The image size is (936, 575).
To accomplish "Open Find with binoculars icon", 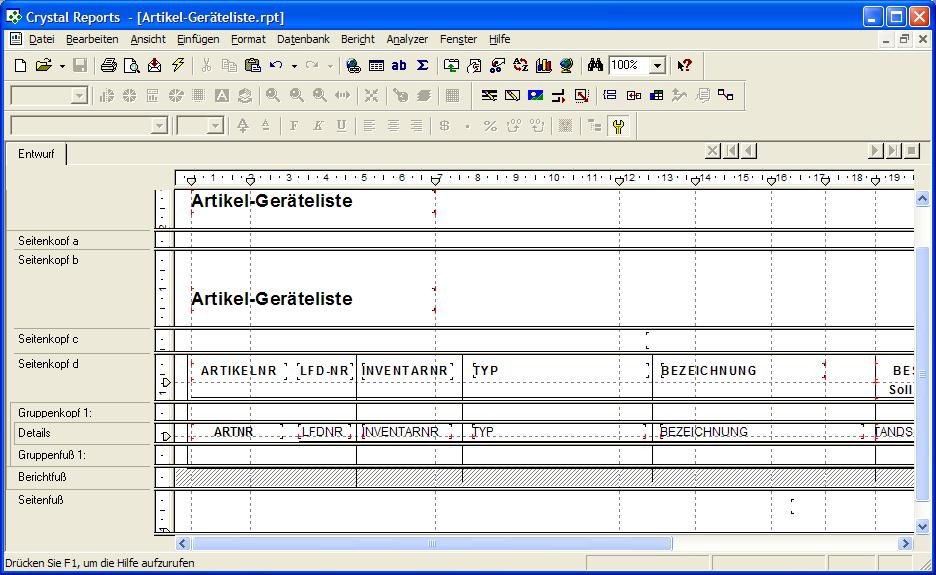I will point(595,65).
